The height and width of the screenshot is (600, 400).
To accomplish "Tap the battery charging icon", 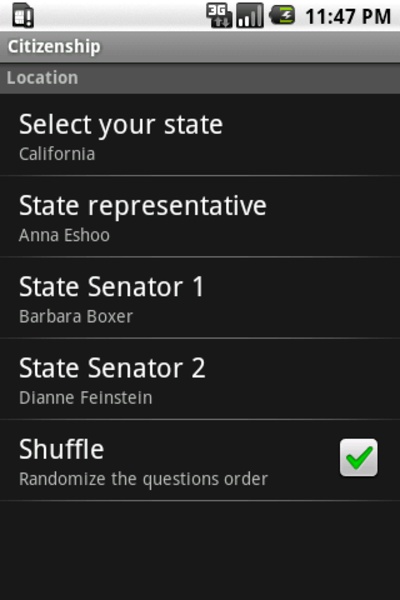I will coord(282,15).
